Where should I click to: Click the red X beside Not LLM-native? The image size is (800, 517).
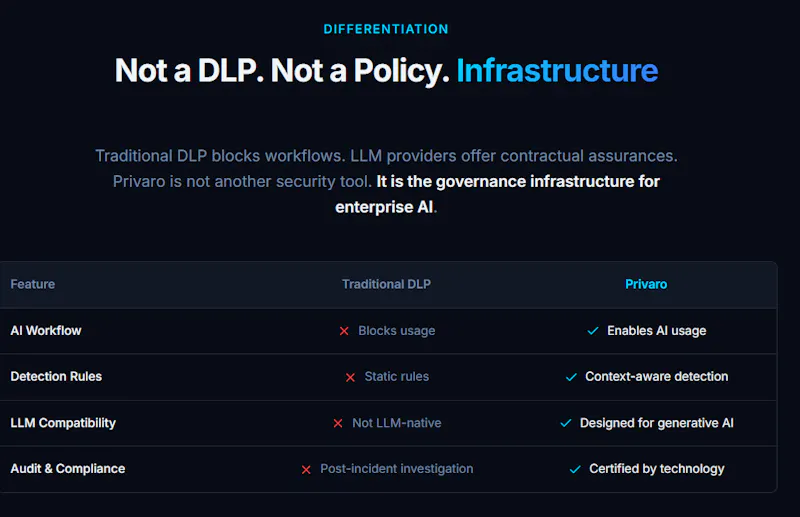pos(338,423)
